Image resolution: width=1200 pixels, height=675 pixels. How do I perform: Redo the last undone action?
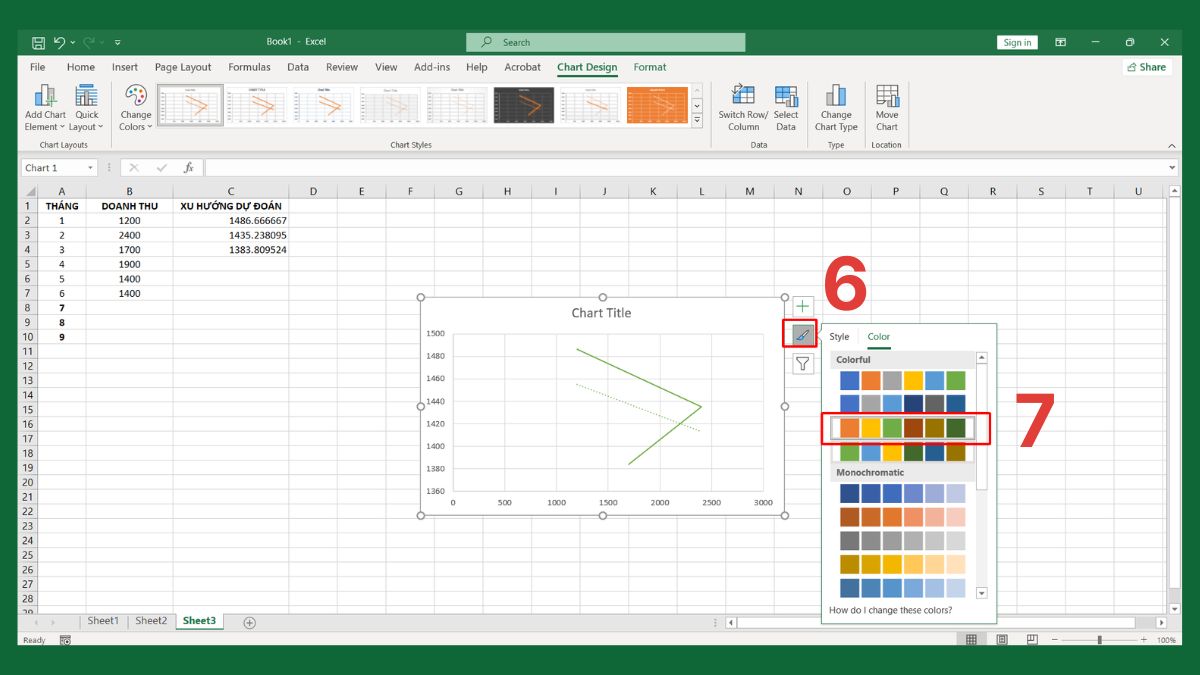tap(88, 42)
